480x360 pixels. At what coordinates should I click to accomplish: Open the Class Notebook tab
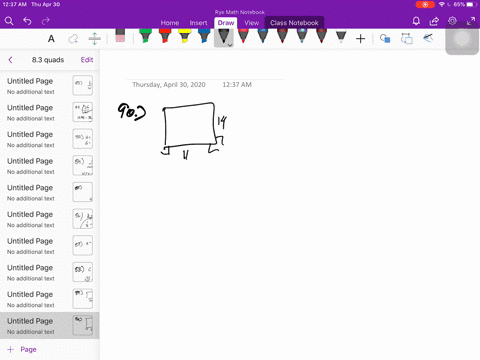tap(294, 23)
